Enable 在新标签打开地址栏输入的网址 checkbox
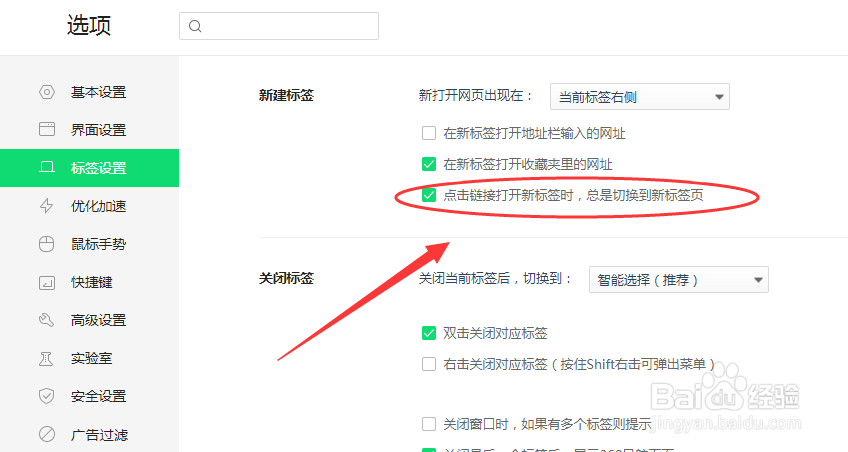Screen dimensions: 848x452 point(429,133)
